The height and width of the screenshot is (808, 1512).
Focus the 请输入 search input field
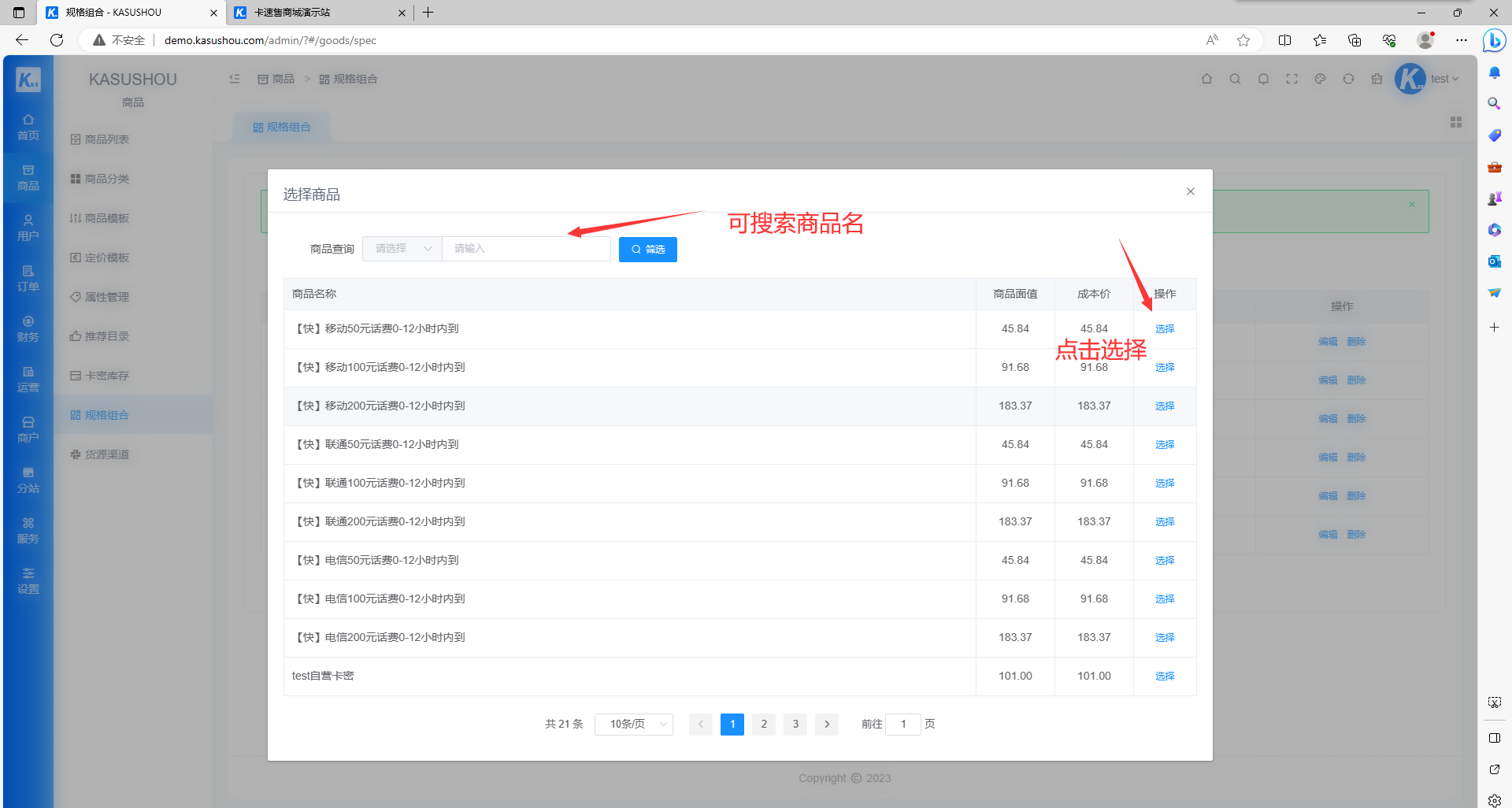(526, 249)
